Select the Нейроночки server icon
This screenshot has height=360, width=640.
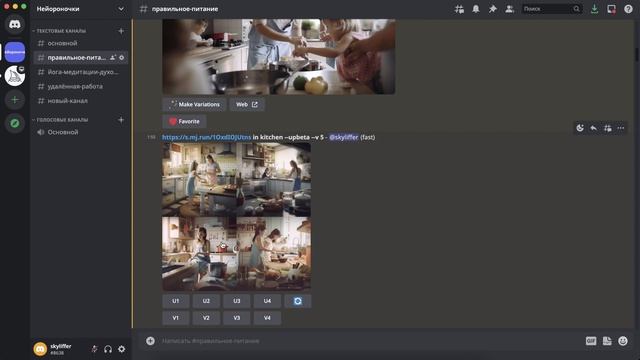tap(15, 52)
